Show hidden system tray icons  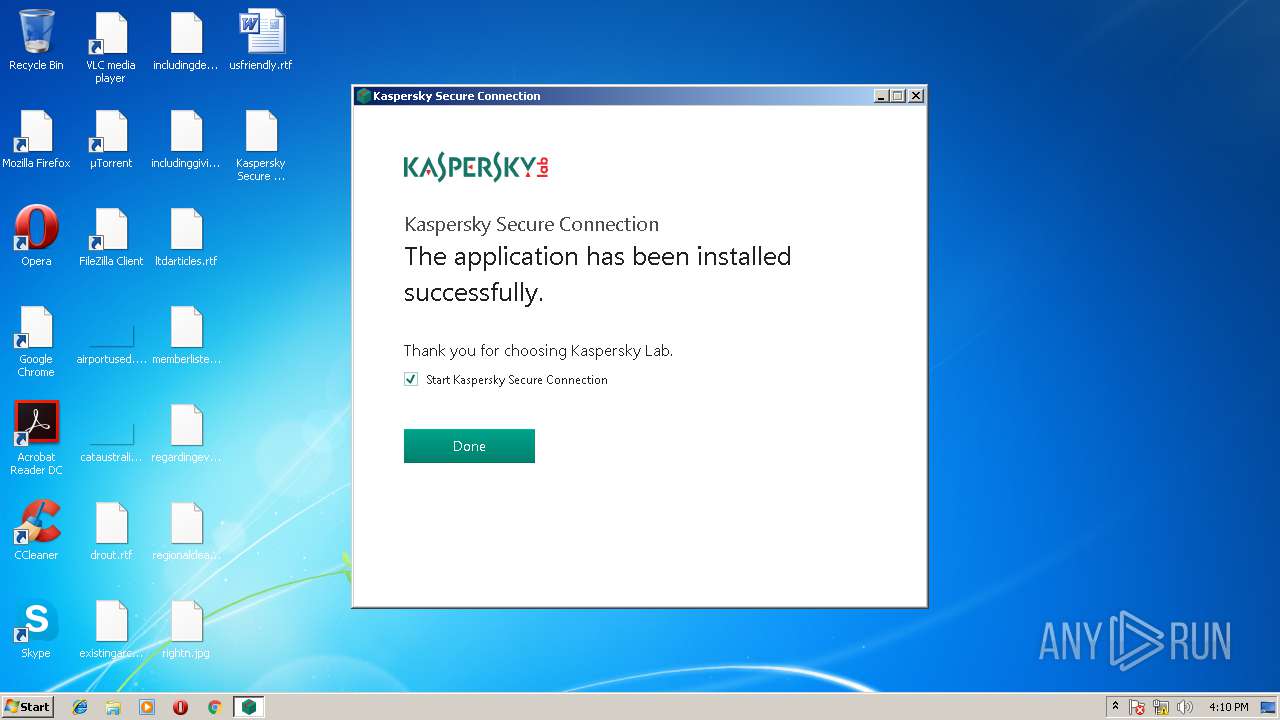click(1115, 706)
